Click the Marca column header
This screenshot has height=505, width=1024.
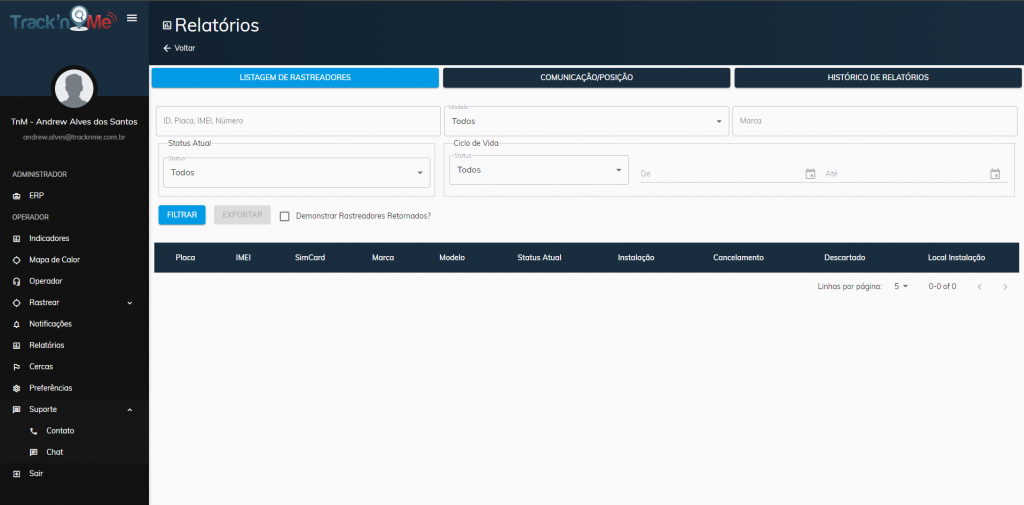tap(383, 258)
